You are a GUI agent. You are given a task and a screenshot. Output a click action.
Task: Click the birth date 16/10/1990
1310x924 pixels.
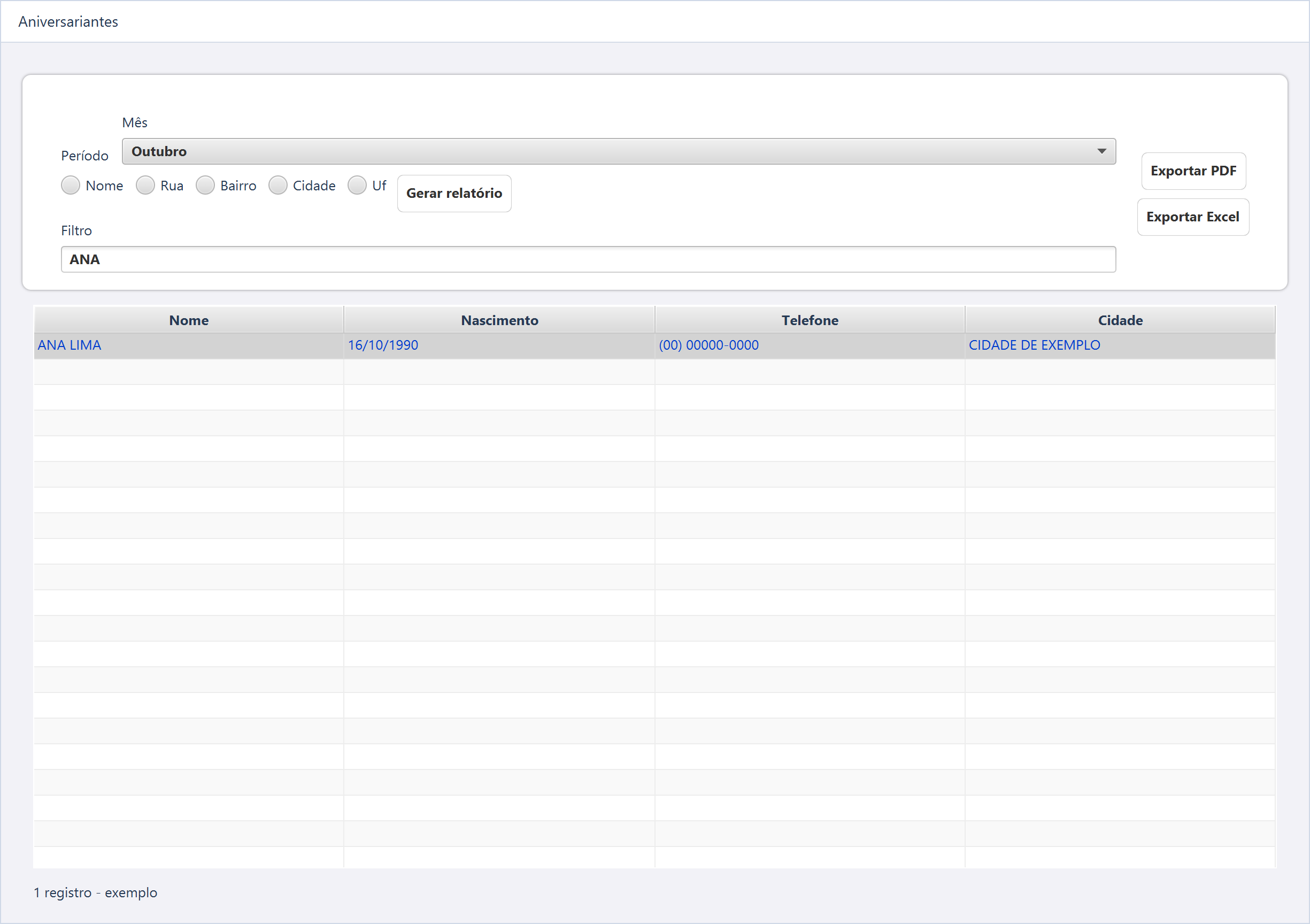[x=383, y=345]
